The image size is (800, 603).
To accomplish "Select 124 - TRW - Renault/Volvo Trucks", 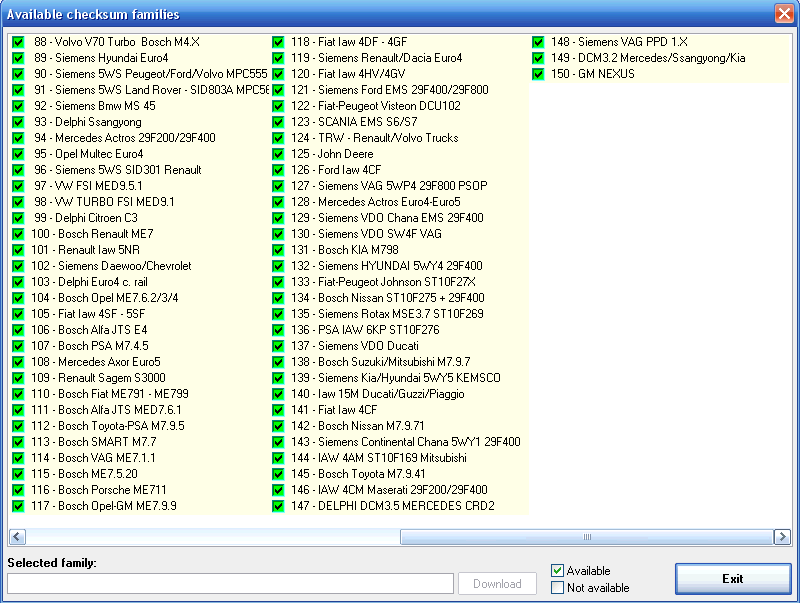I will 374,138.
